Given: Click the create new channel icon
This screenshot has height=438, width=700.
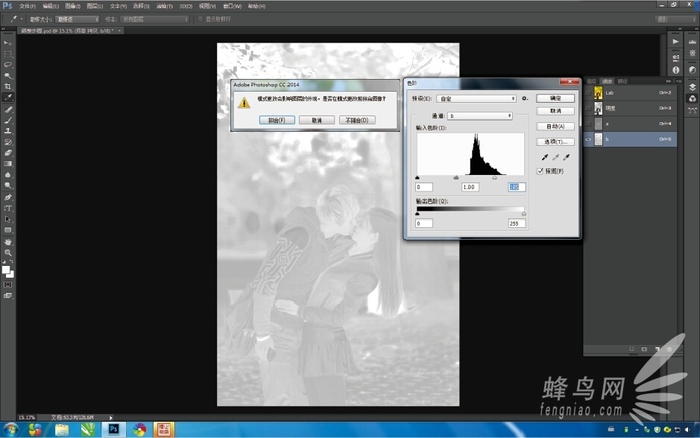Looking at the screenshot, I should click(657, 349).
